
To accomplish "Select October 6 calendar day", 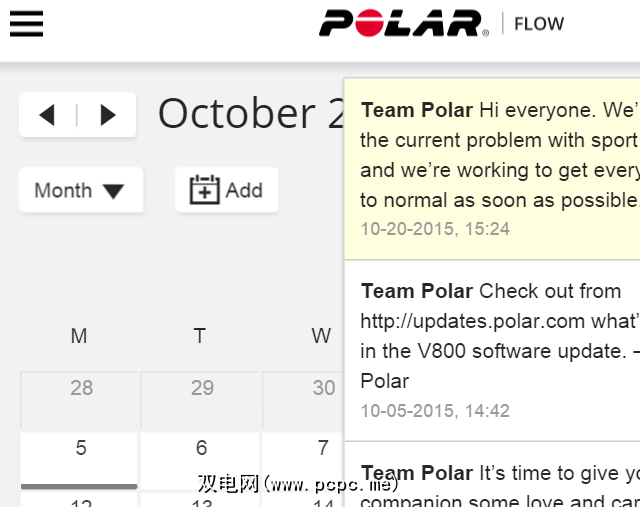I will (201, 450).
